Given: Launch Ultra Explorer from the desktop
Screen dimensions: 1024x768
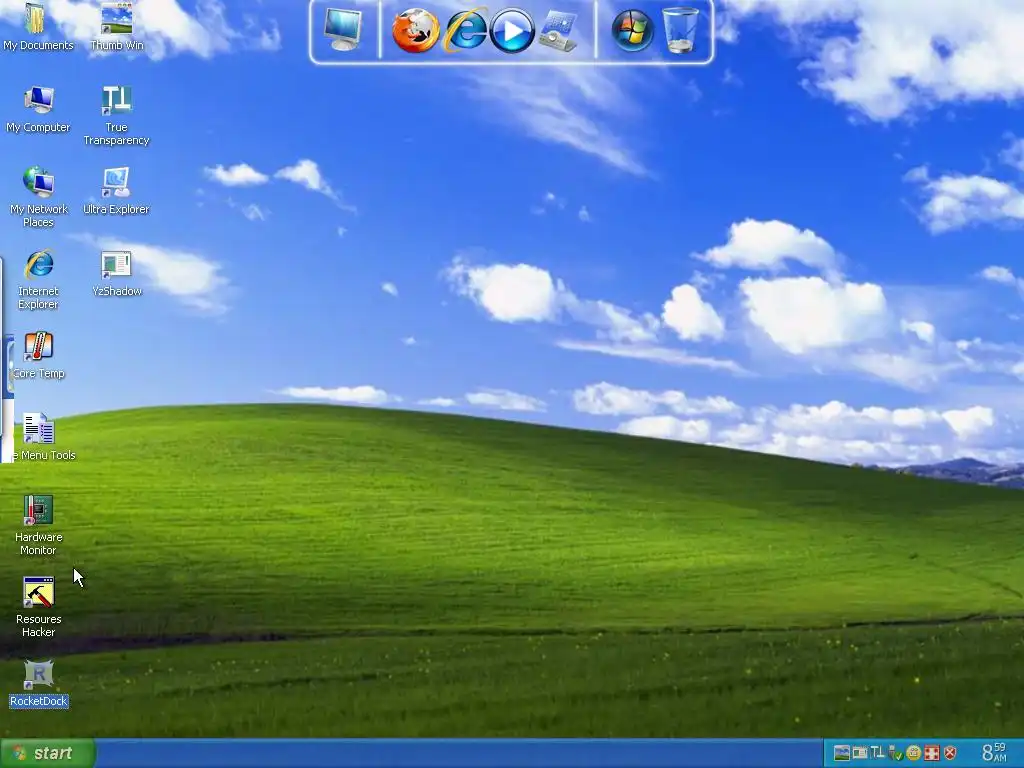Looking at the screenshot, I should point(116,190).
